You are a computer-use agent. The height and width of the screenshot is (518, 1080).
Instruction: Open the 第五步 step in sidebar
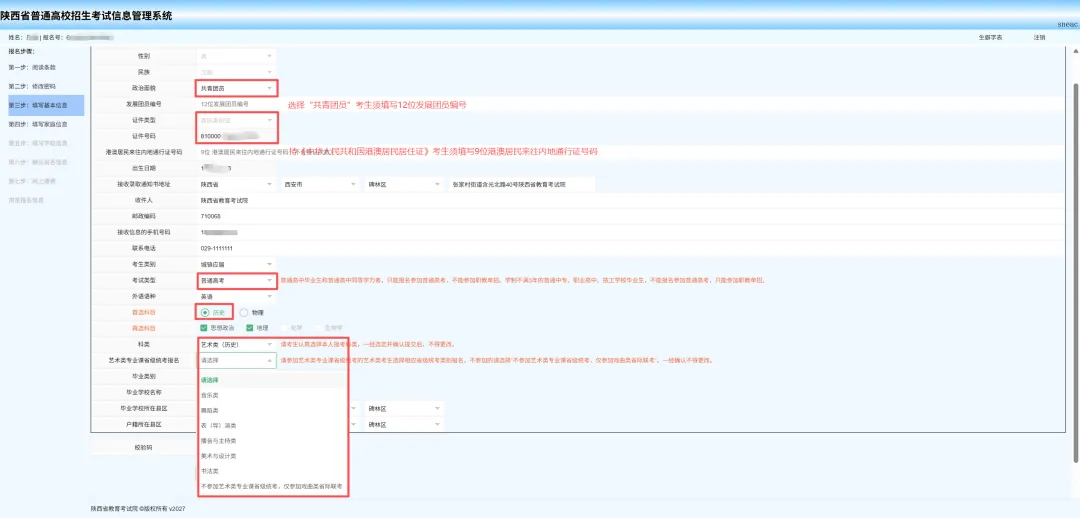(x=38, y=143)
